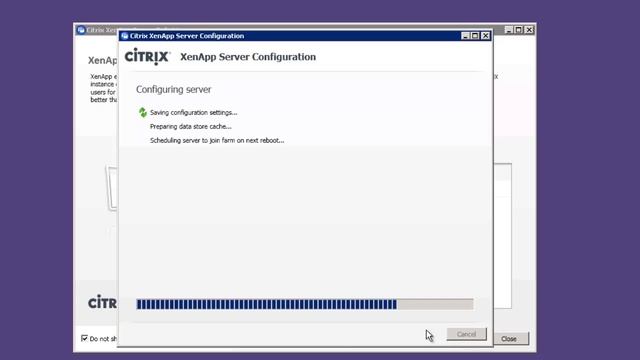Click the configuration progress bar

coord(304,304)
